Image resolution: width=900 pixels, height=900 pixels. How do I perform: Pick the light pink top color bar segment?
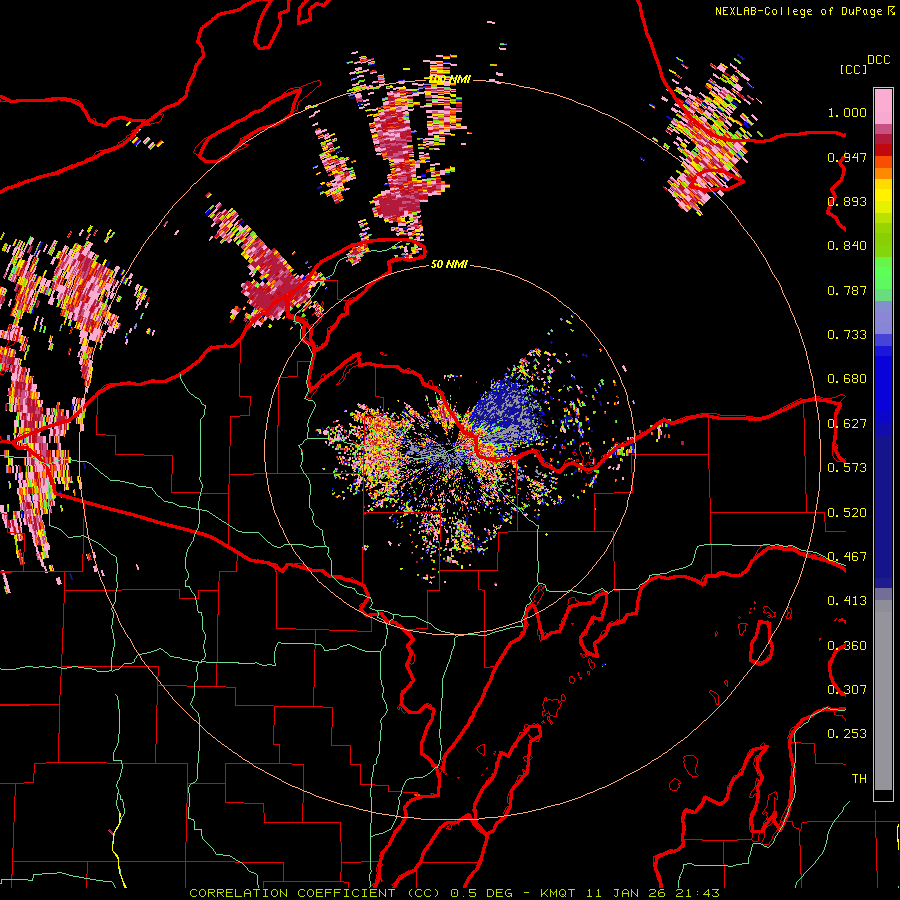[x=883, y=106]
